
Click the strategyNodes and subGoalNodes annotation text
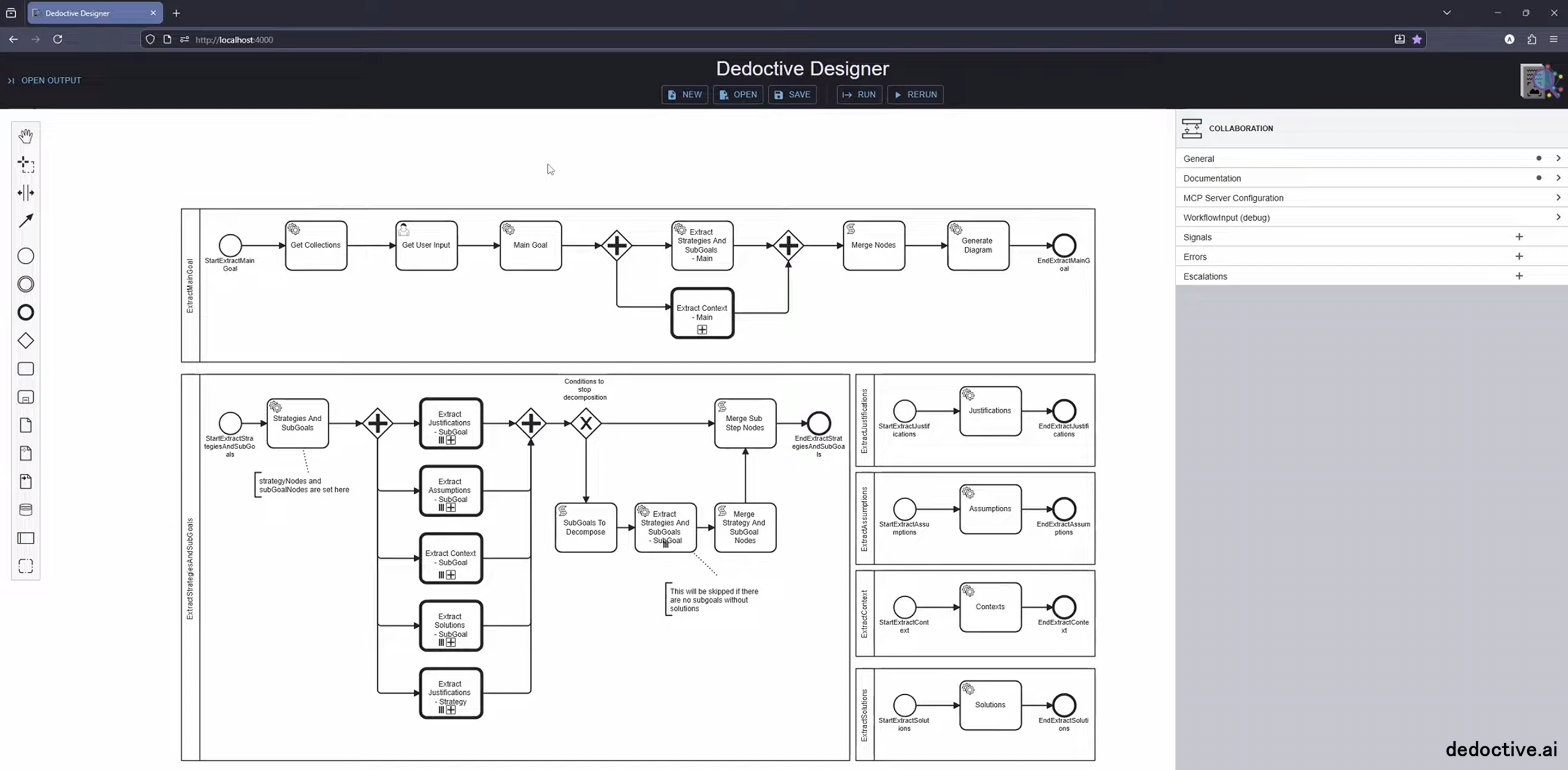tap(304, 485)
